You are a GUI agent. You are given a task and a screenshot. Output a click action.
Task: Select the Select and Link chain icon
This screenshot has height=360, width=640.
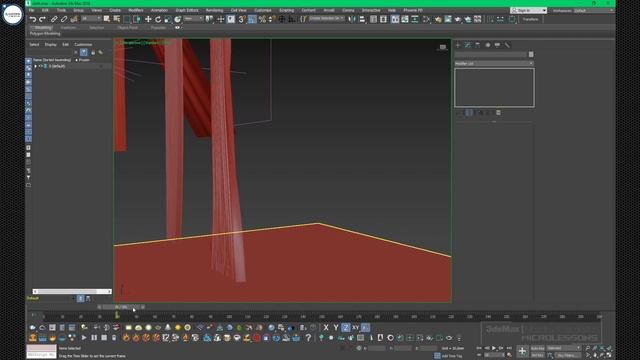54,19
